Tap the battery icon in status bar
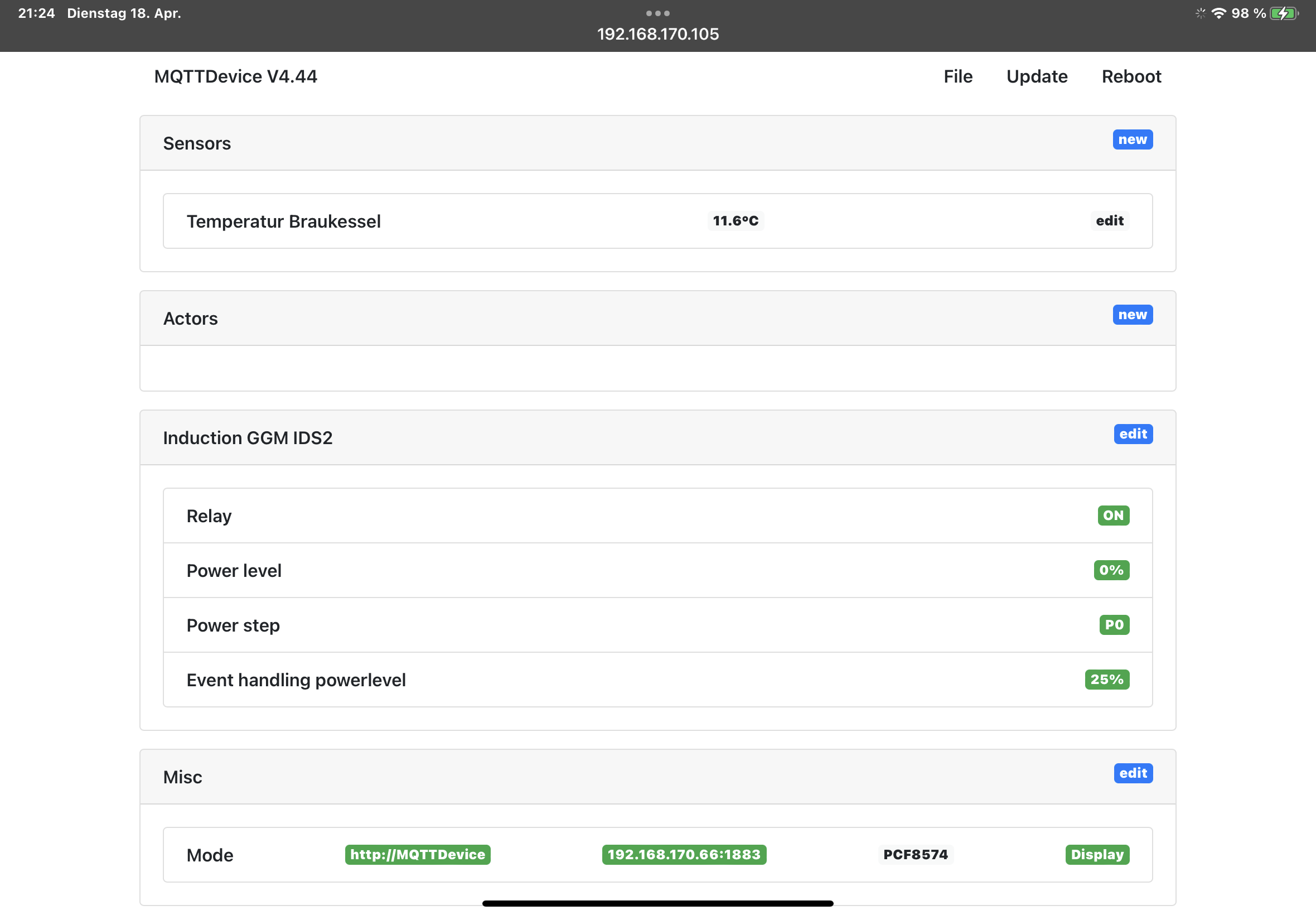Screen dimensions: 1316x915 pyautogui.click(x=1283, y=13)
